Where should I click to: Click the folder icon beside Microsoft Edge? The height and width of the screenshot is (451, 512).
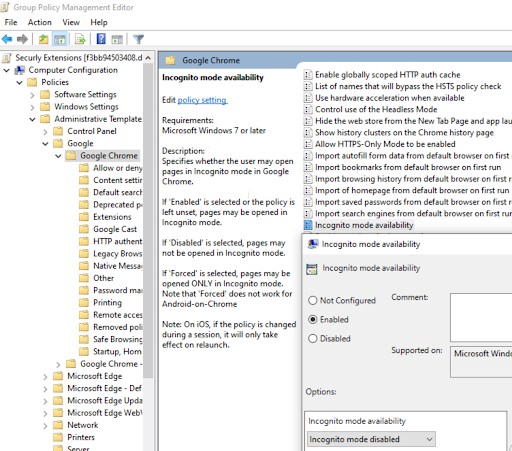[58, 376]
